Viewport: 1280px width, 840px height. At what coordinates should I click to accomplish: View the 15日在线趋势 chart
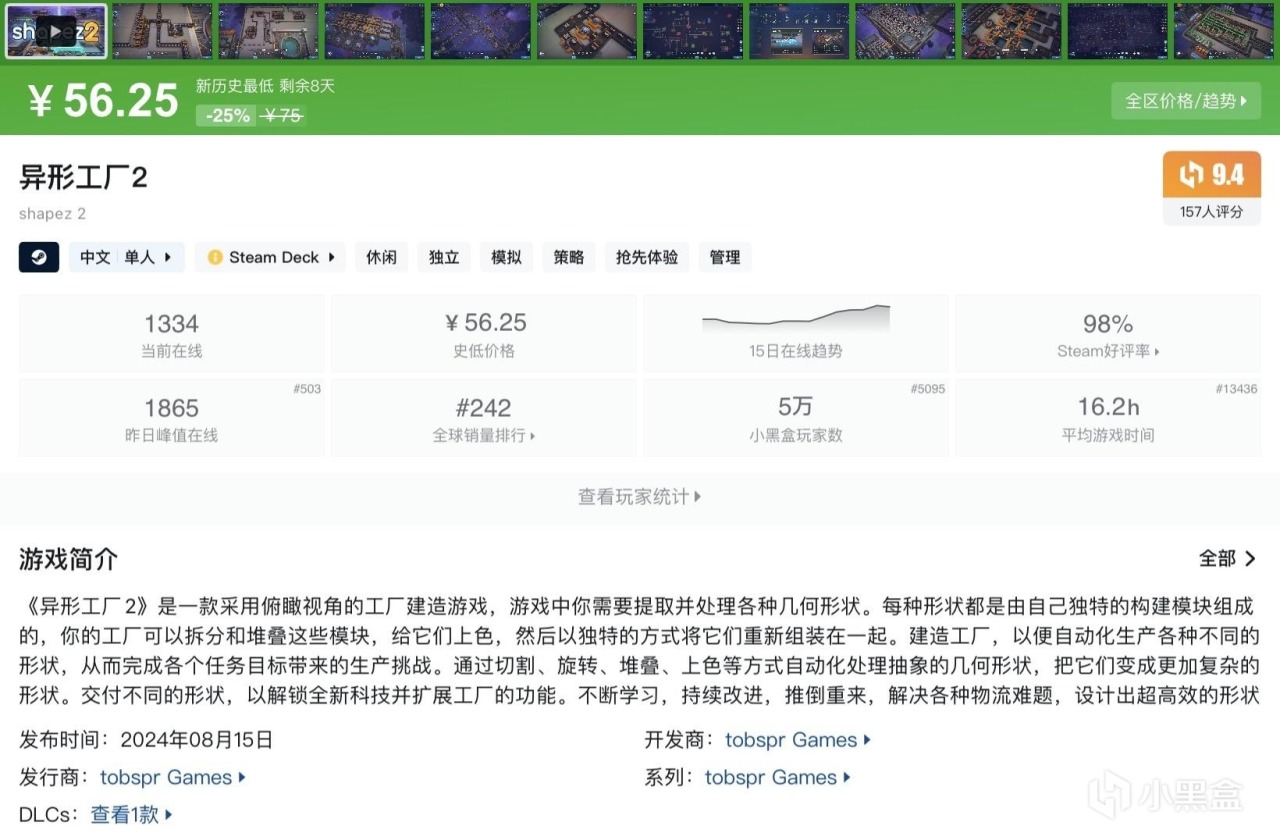tap(796, 333)
